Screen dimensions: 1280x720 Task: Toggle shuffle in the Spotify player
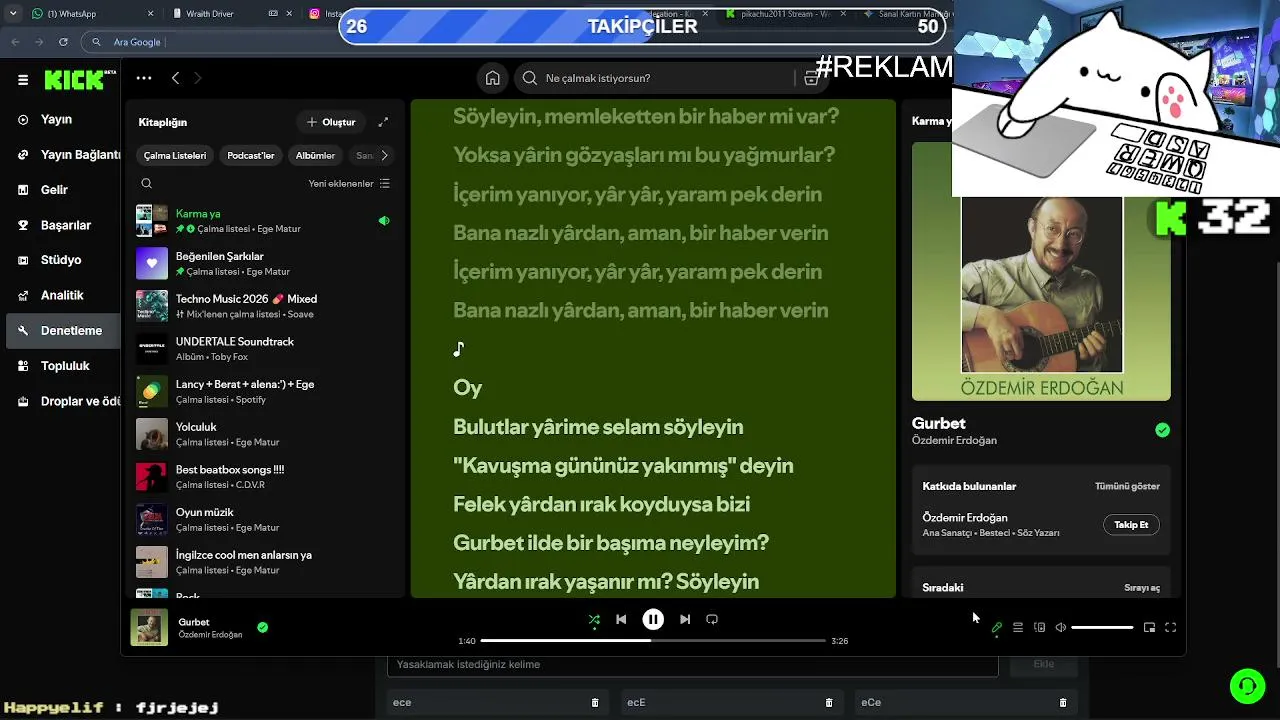click(594, 620)
